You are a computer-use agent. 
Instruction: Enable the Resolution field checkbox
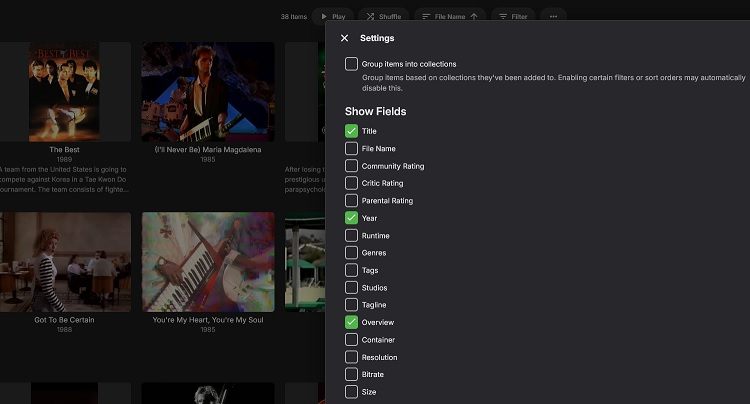click(351, 357)
